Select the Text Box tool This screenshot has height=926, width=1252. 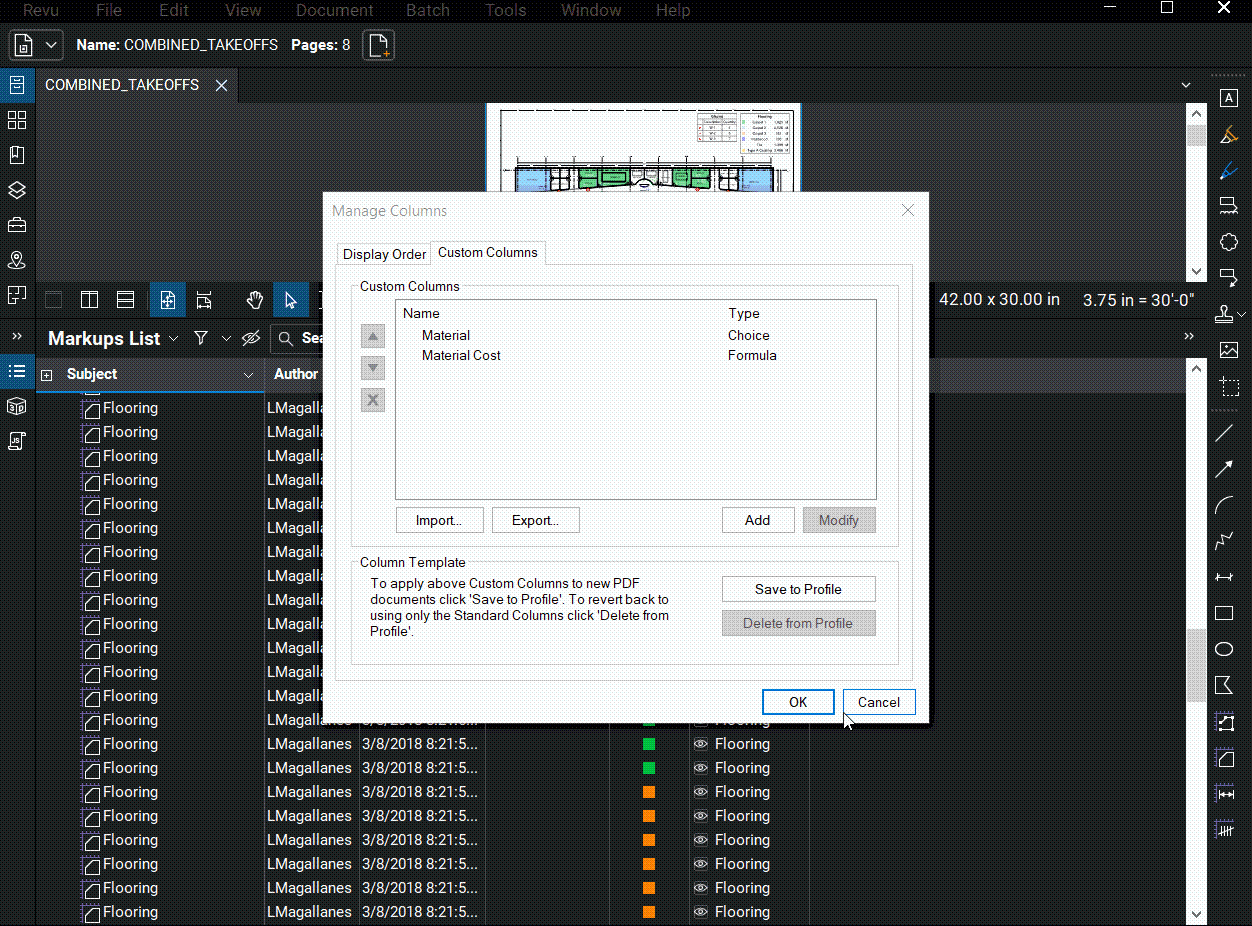point(1229,97)
